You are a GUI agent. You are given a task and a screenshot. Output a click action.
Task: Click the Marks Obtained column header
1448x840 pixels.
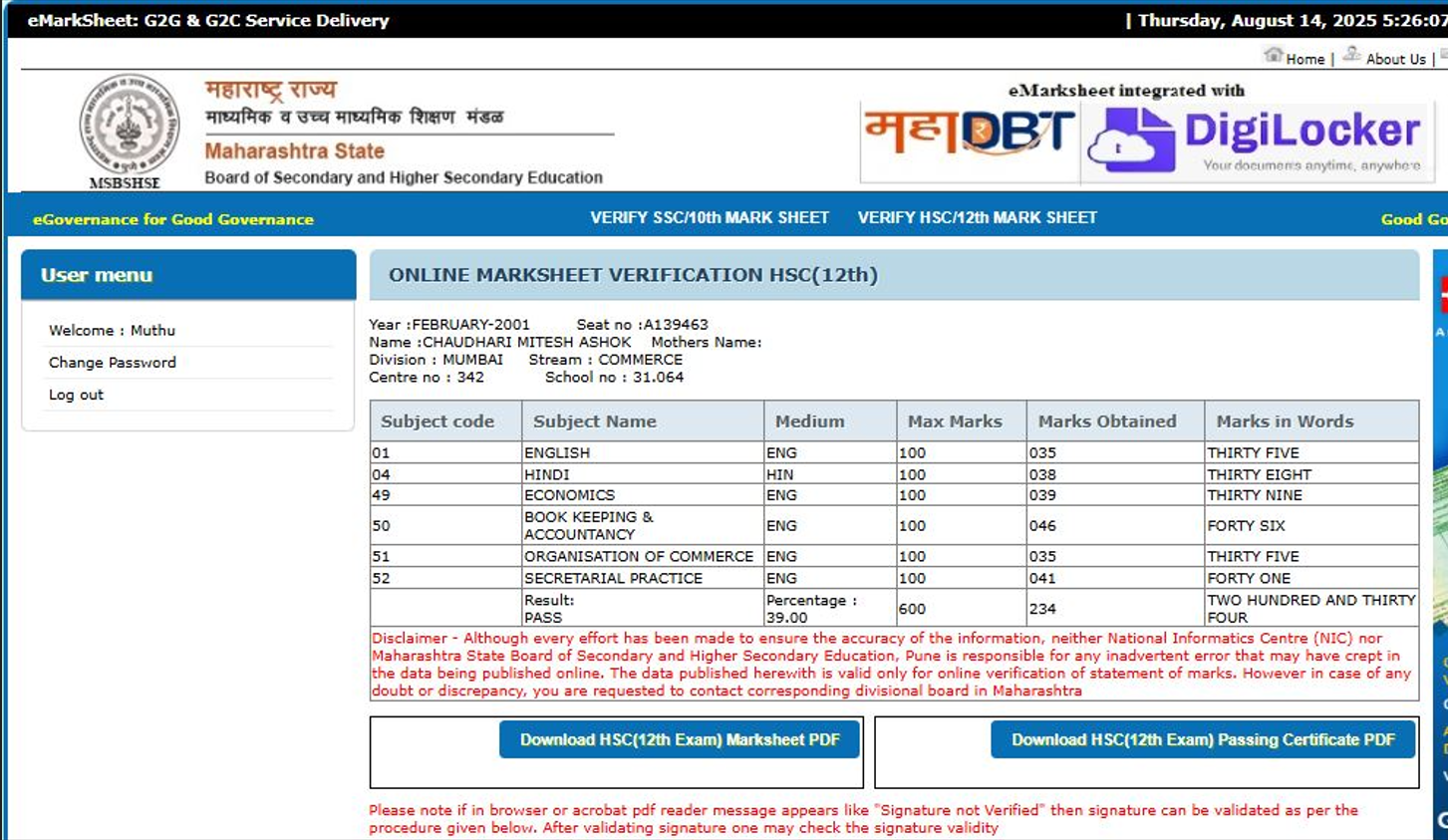click(x=1106, y=421)
